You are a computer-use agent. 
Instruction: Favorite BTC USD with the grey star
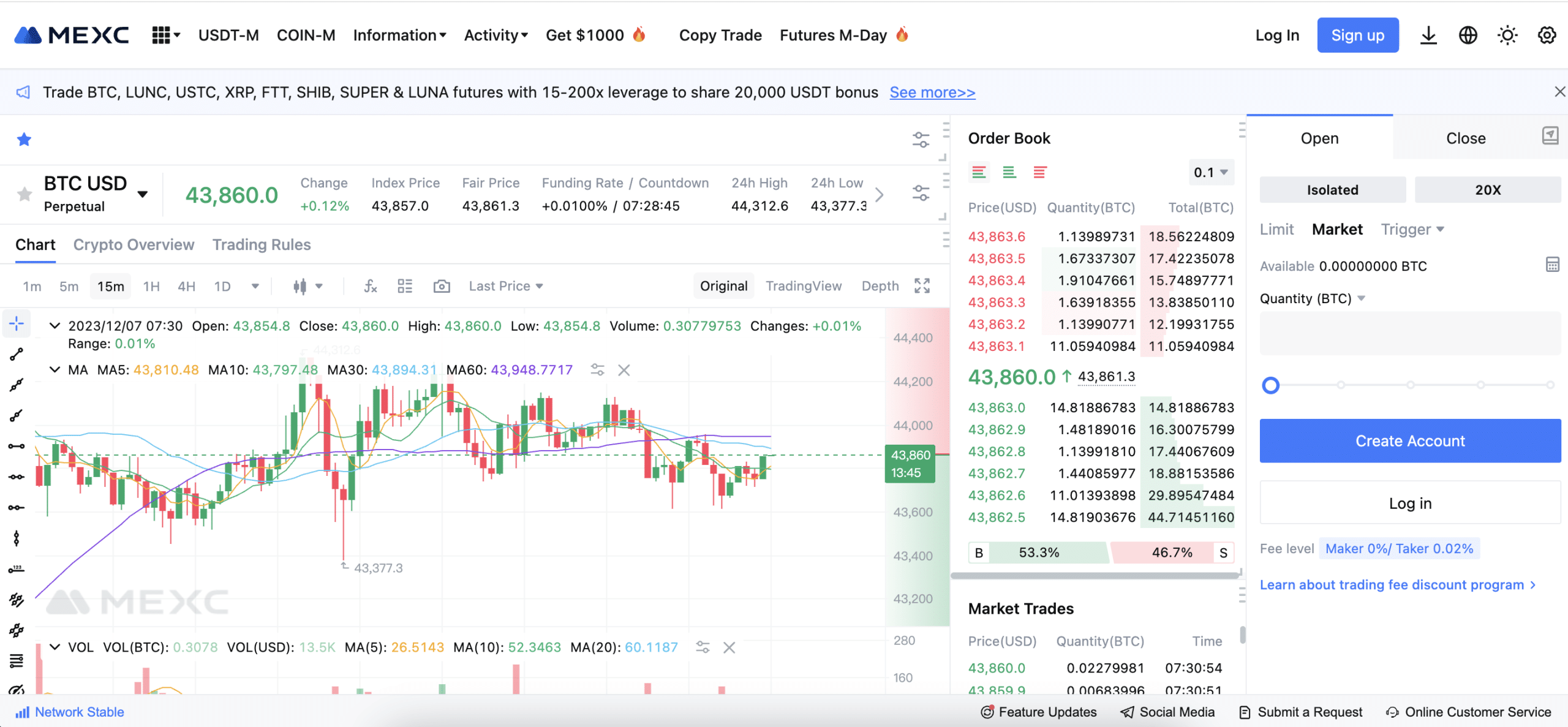(24, 194)
